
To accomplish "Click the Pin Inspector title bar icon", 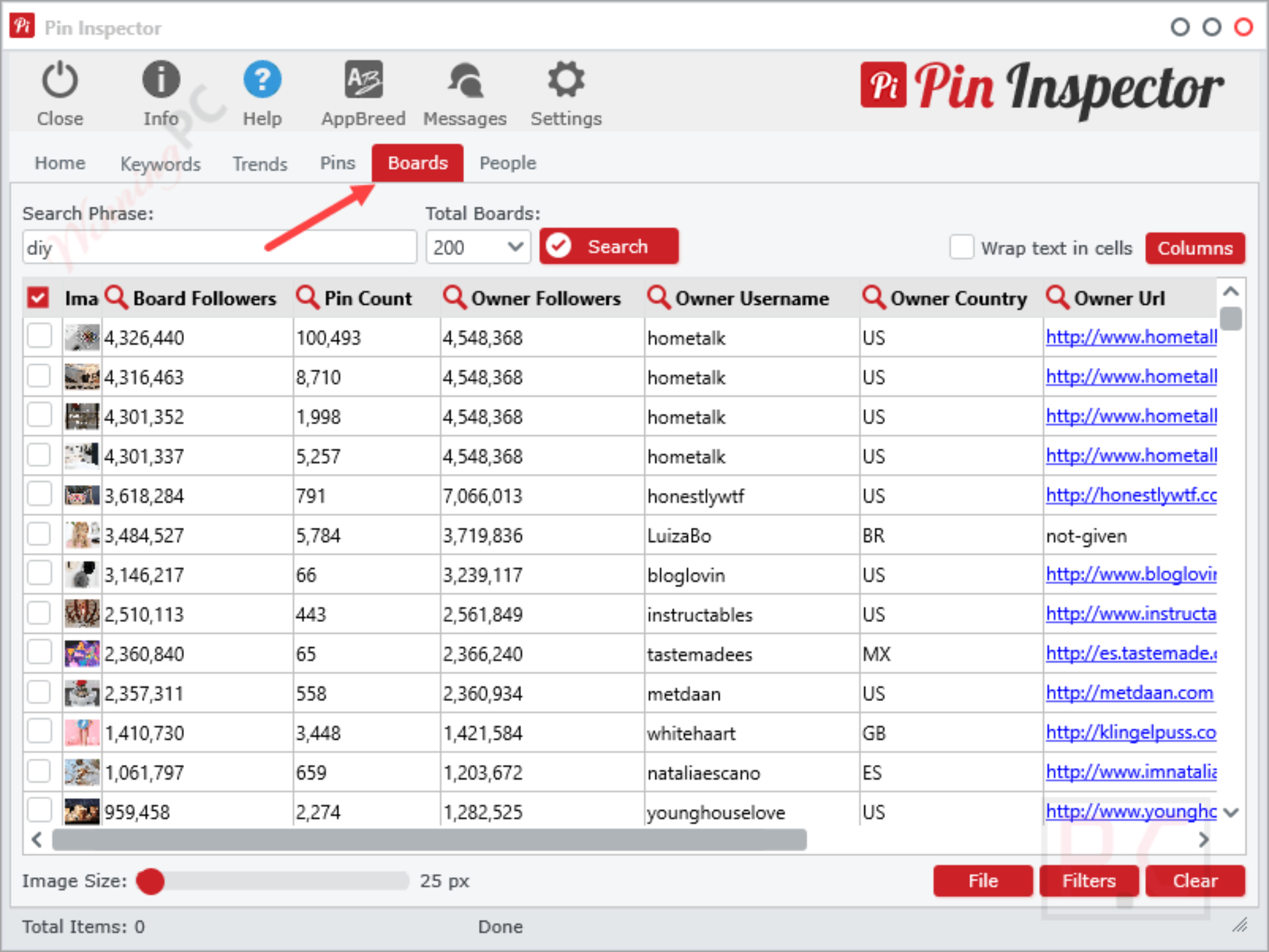I will coord(22,26).
